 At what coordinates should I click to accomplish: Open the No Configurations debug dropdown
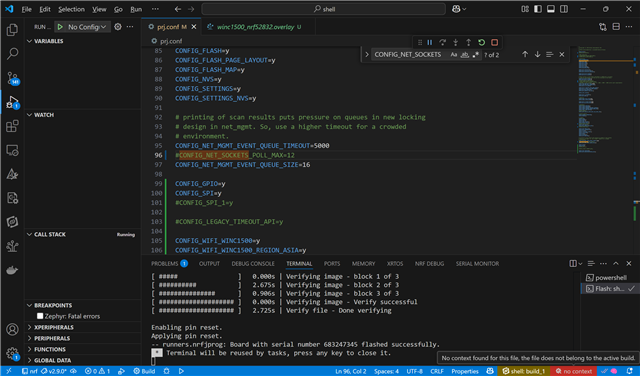[87, 27]
